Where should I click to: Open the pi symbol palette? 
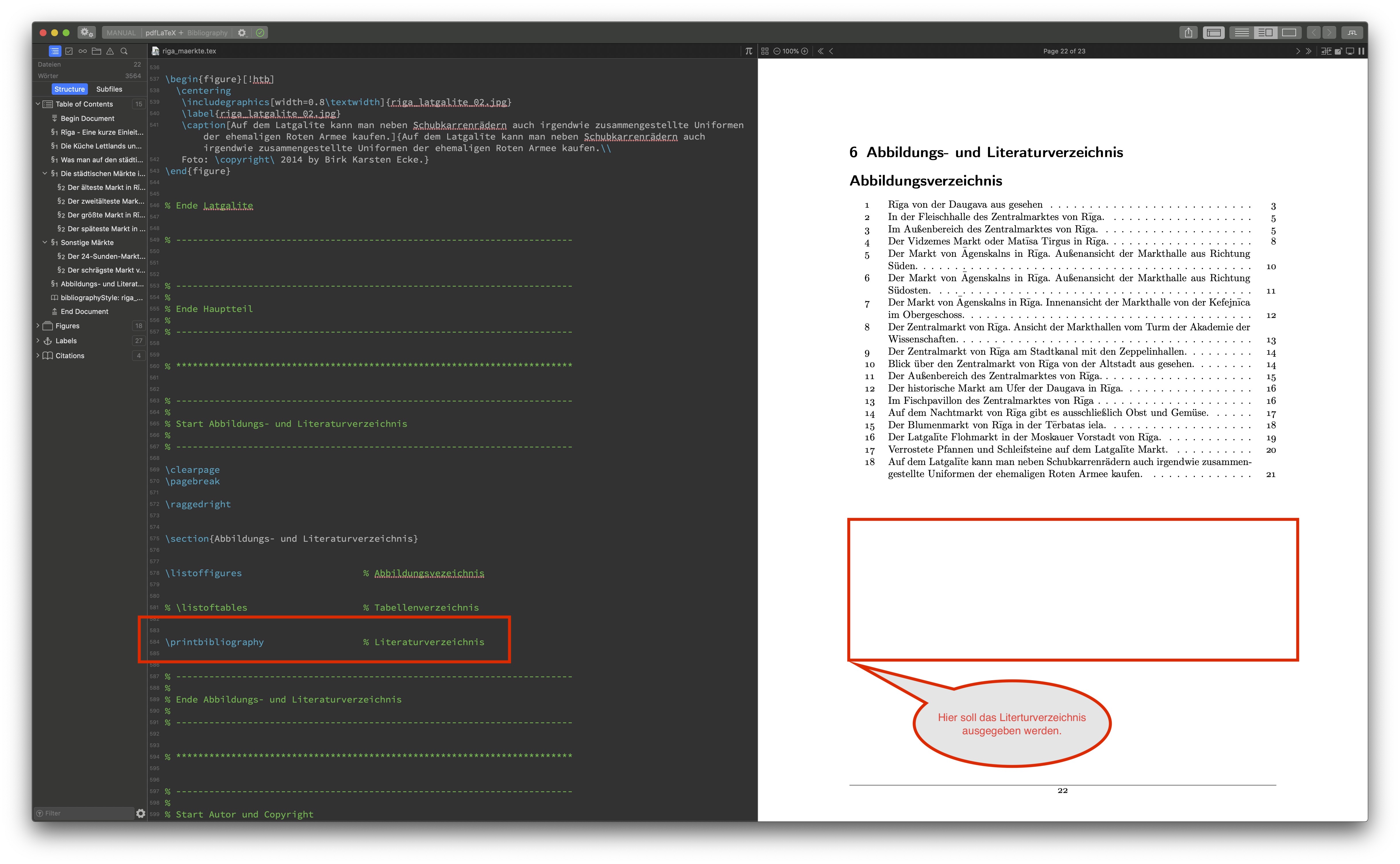pos(749,51)
